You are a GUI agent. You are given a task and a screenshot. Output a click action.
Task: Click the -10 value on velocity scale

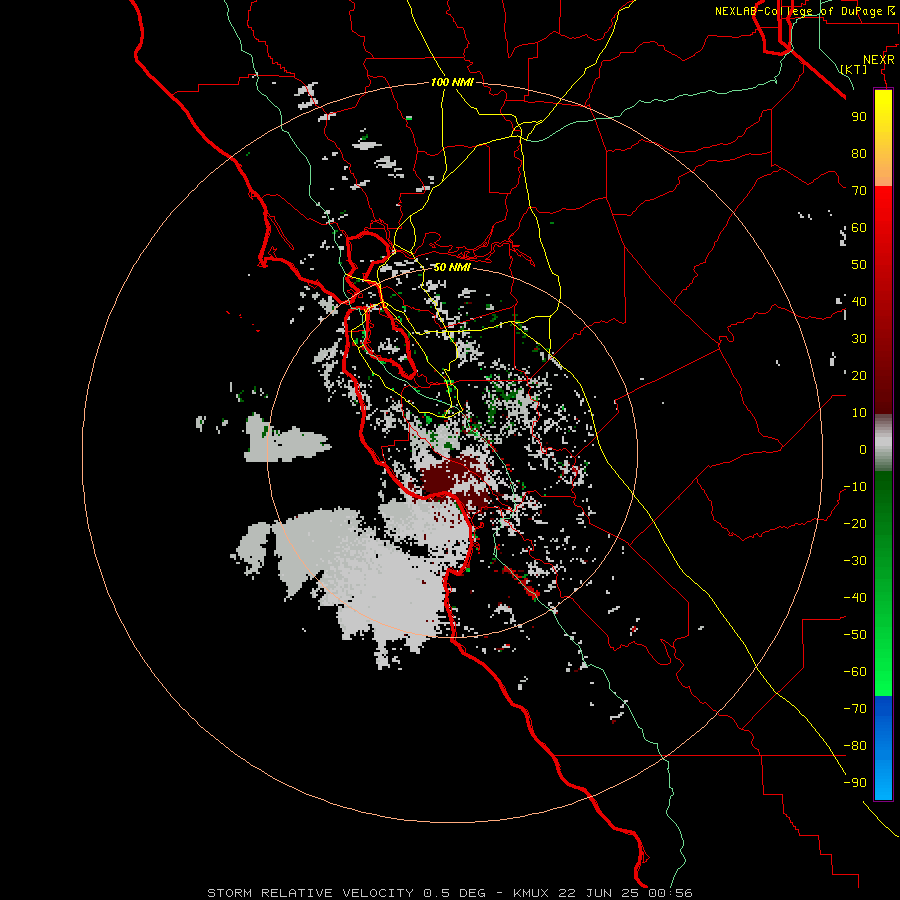click(x=855, y=487)
